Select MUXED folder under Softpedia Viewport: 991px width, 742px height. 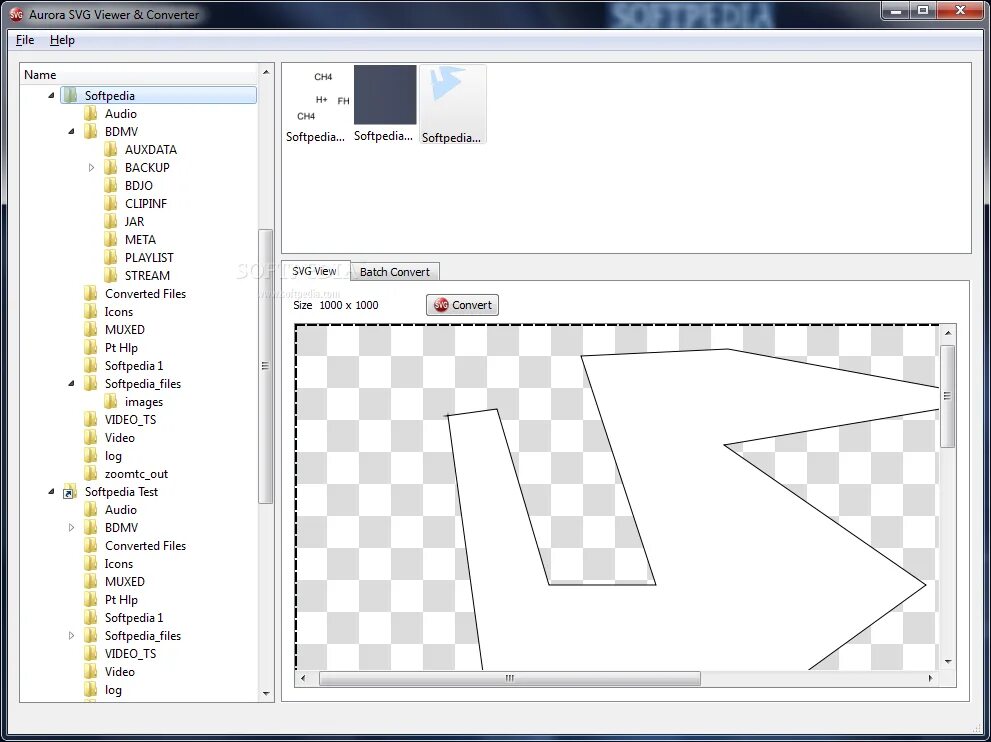pos(125,330)
